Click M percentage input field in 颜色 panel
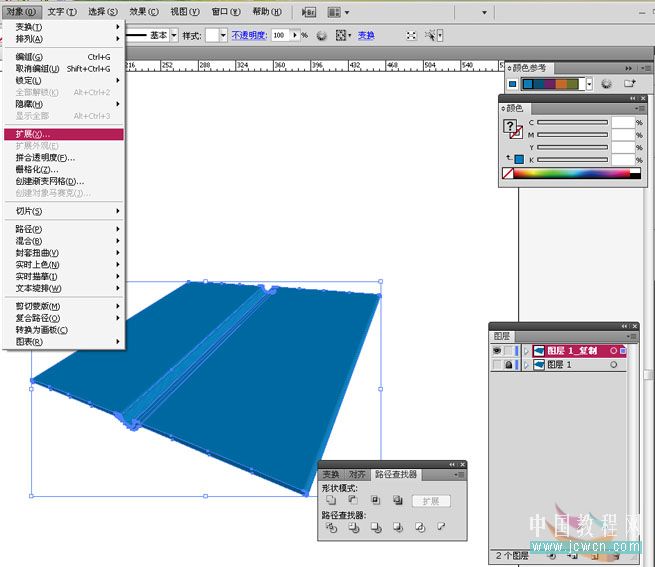 [623, 135]
